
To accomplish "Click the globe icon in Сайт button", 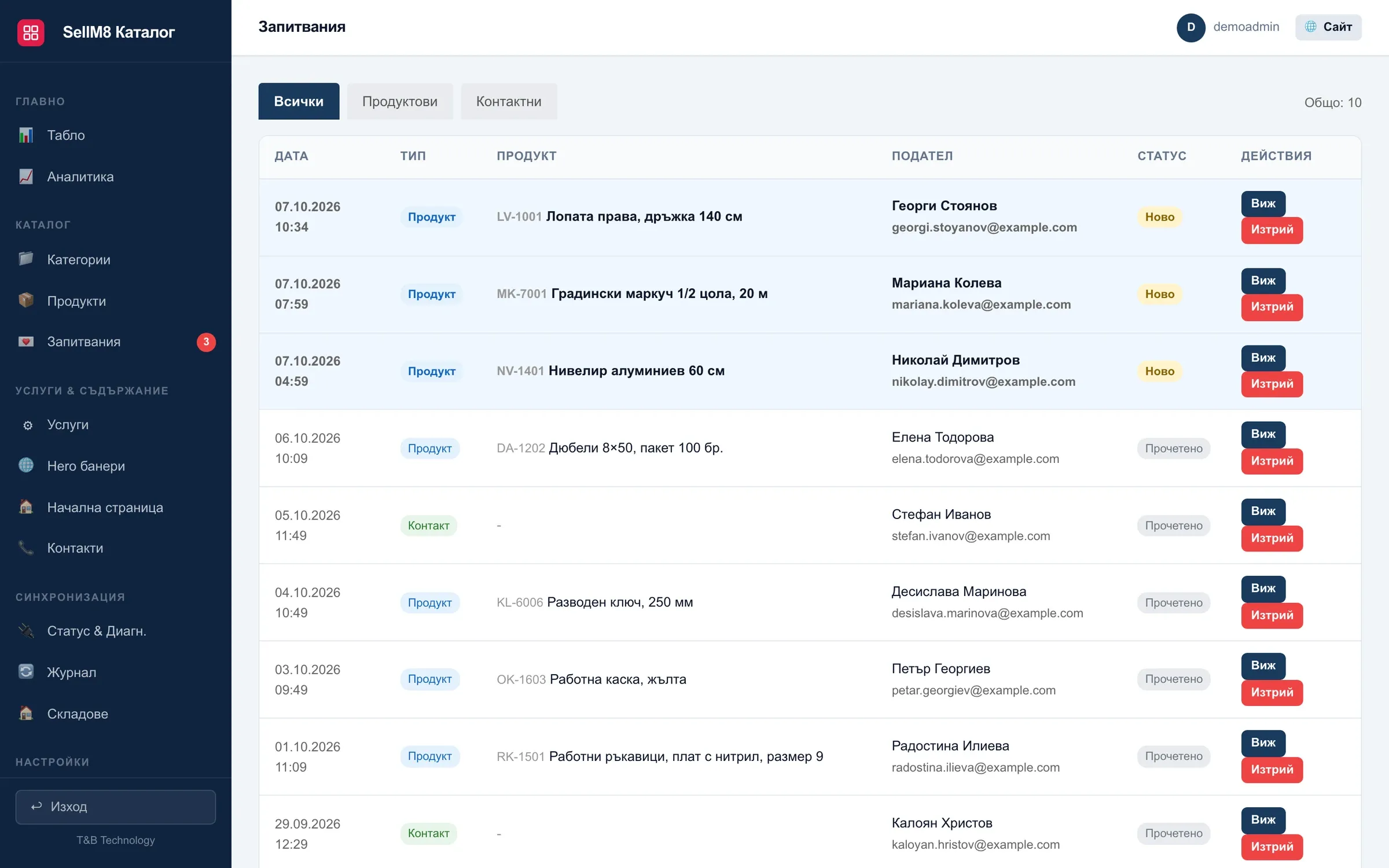I will coord(1311,27).
